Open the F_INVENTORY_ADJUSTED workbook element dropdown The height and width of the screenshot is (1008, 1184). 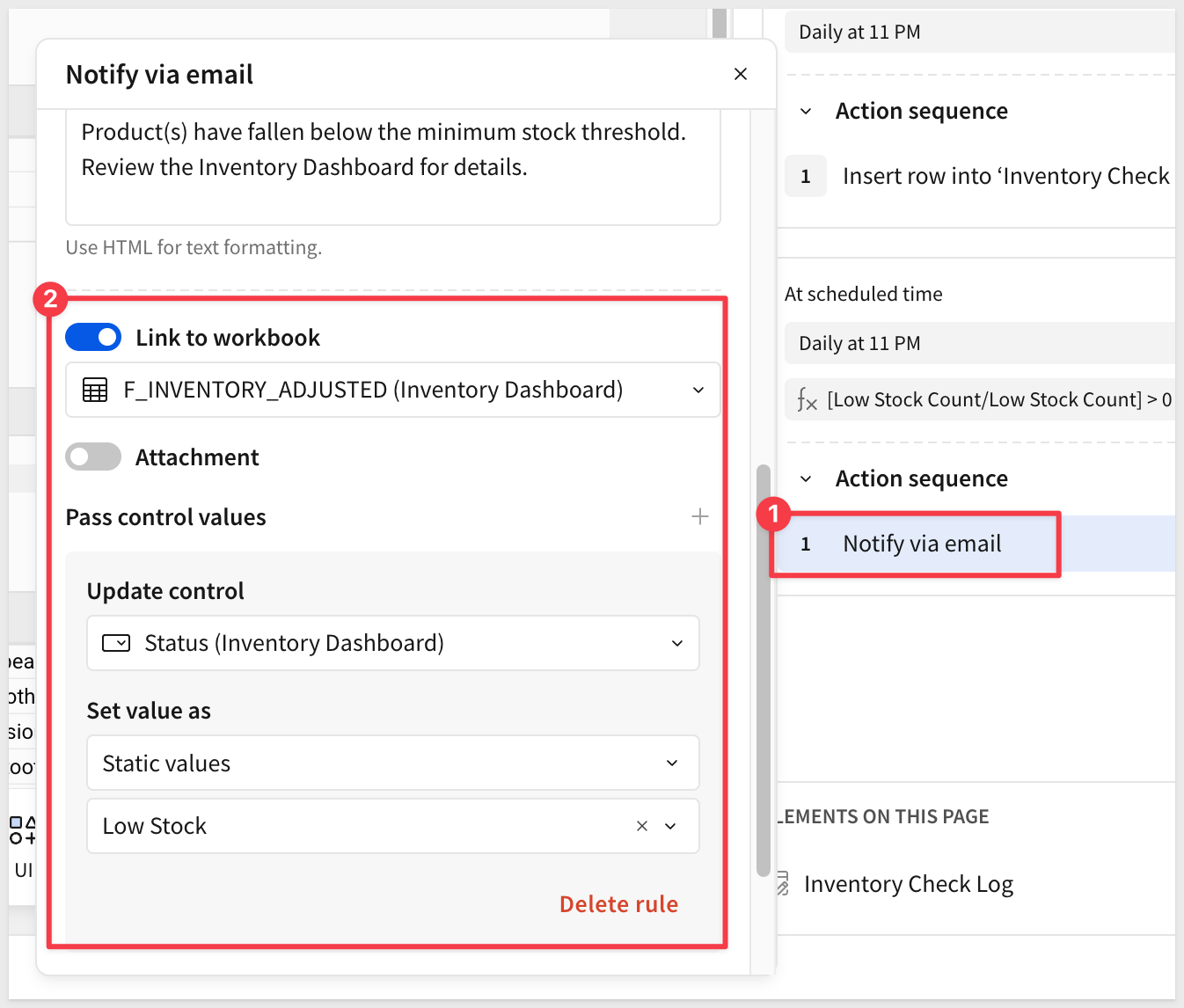tap(698, 390)
